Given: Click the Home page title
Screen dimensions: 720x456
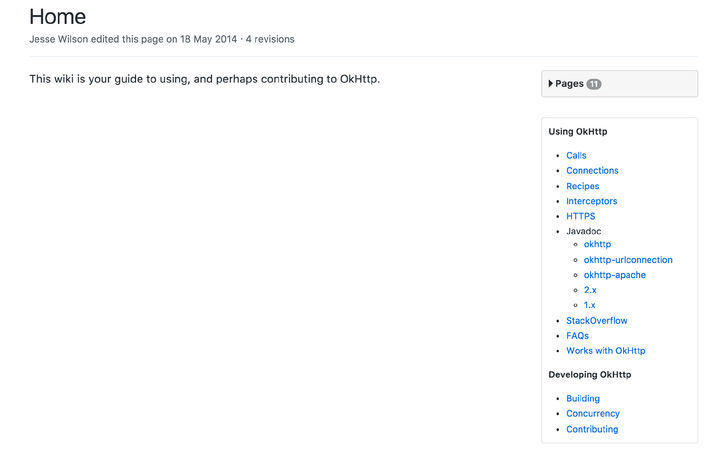Looking at the screenshot, I should point(57,16).
